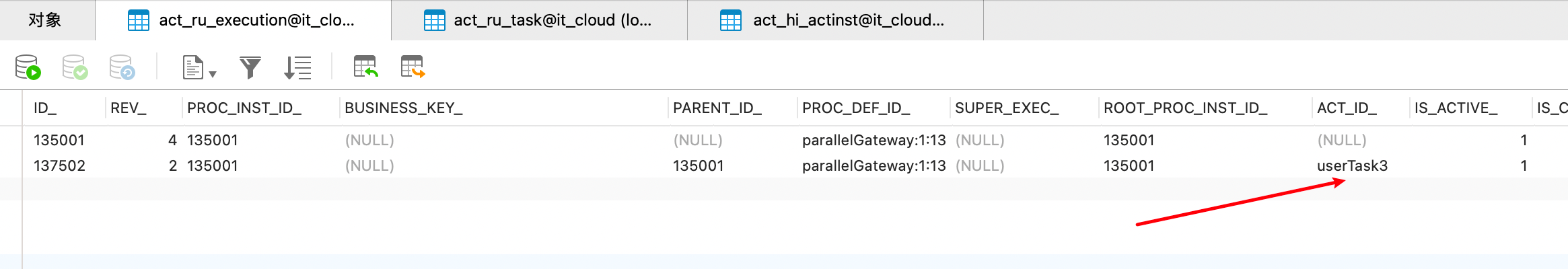Open the Filter funnel tool
The width and height of the screenshot is (1568, 269).
click(x=250, y=67)
